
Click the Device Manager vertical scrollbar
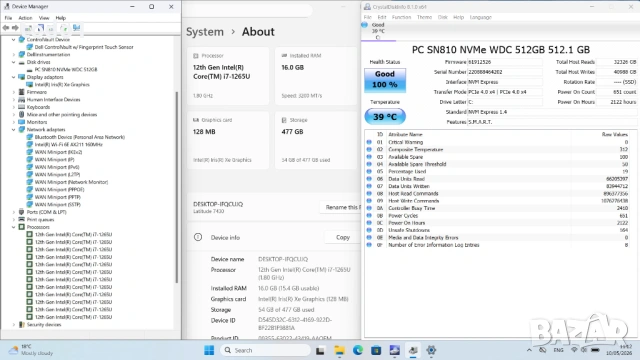(x=177, y=187)
